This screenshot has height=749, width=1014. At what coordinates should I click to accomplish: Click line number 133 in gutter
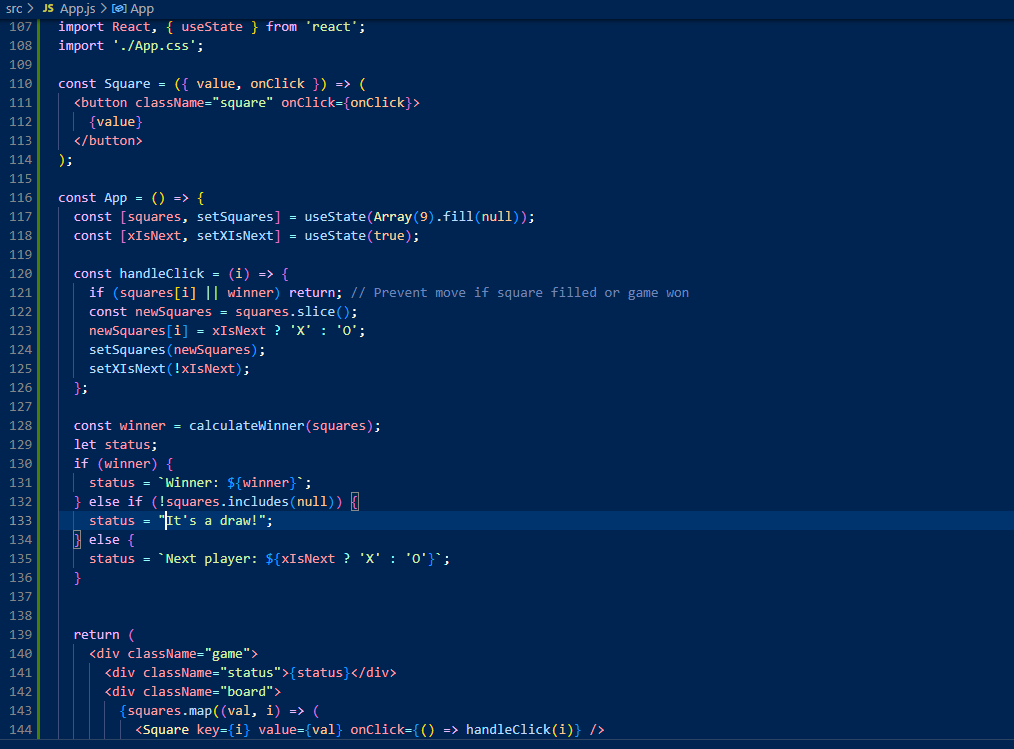21,521
